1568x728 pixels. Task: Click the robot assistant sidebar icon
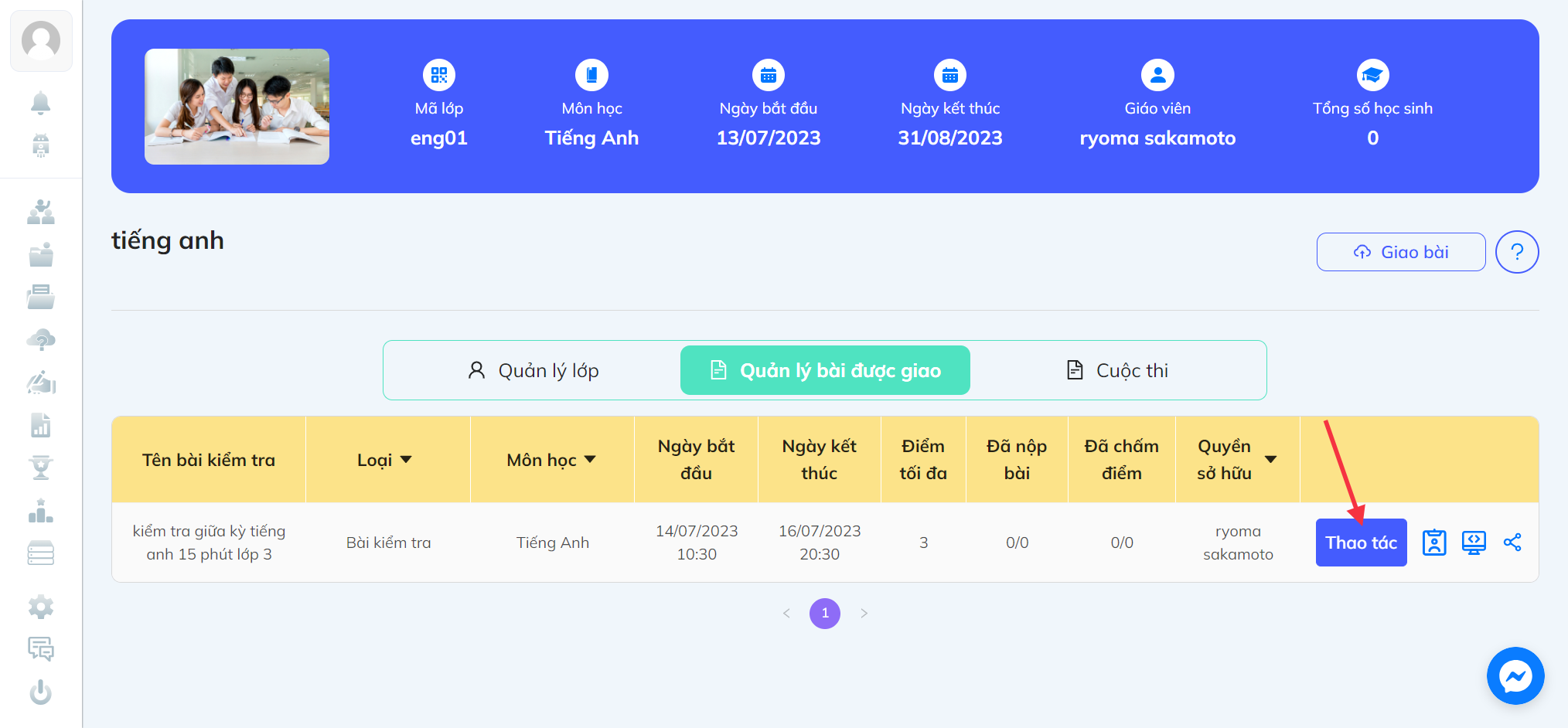40,145
